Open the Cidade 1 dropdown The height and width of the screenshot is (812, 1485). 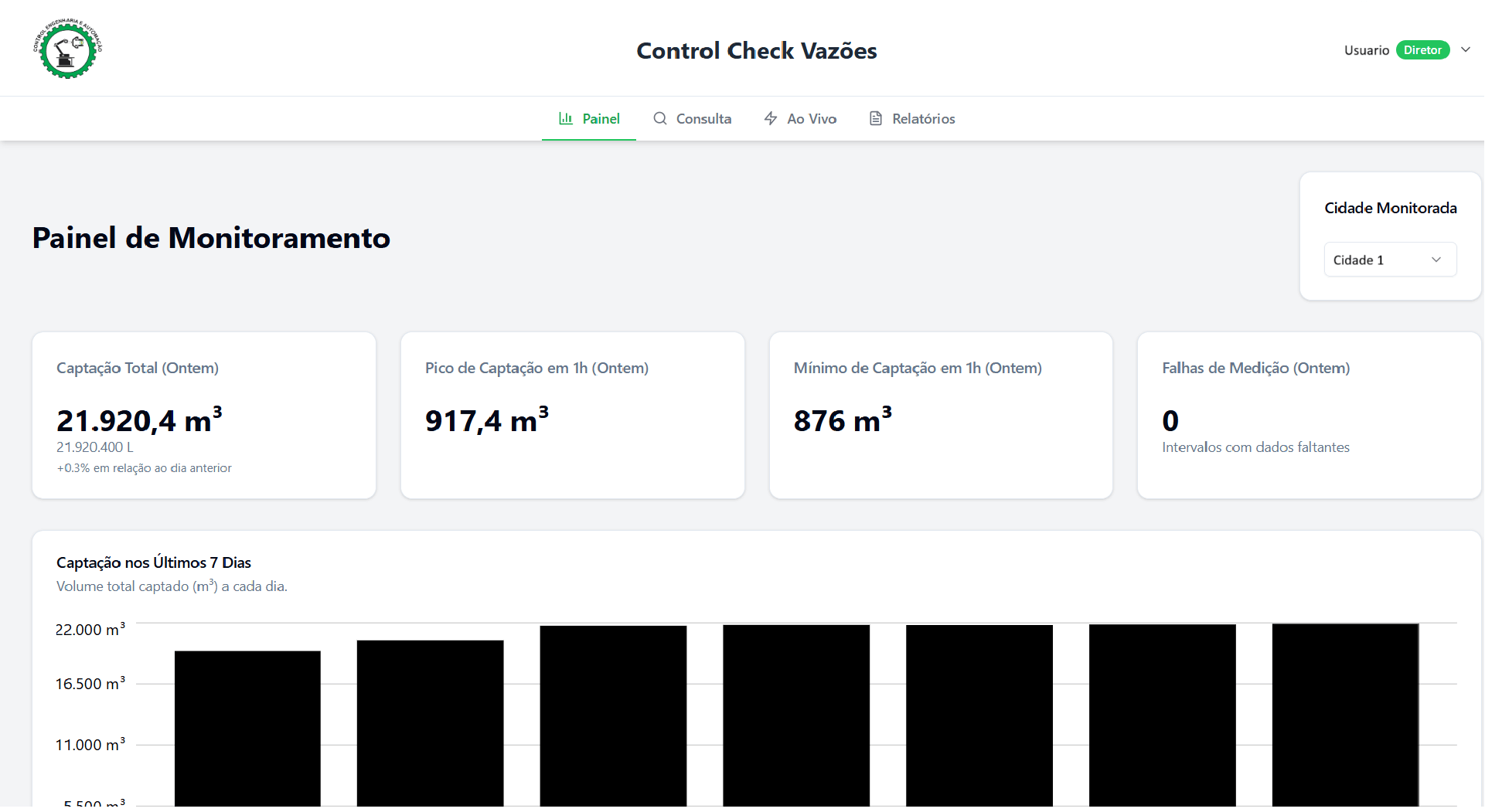(x=1391, y=260)
